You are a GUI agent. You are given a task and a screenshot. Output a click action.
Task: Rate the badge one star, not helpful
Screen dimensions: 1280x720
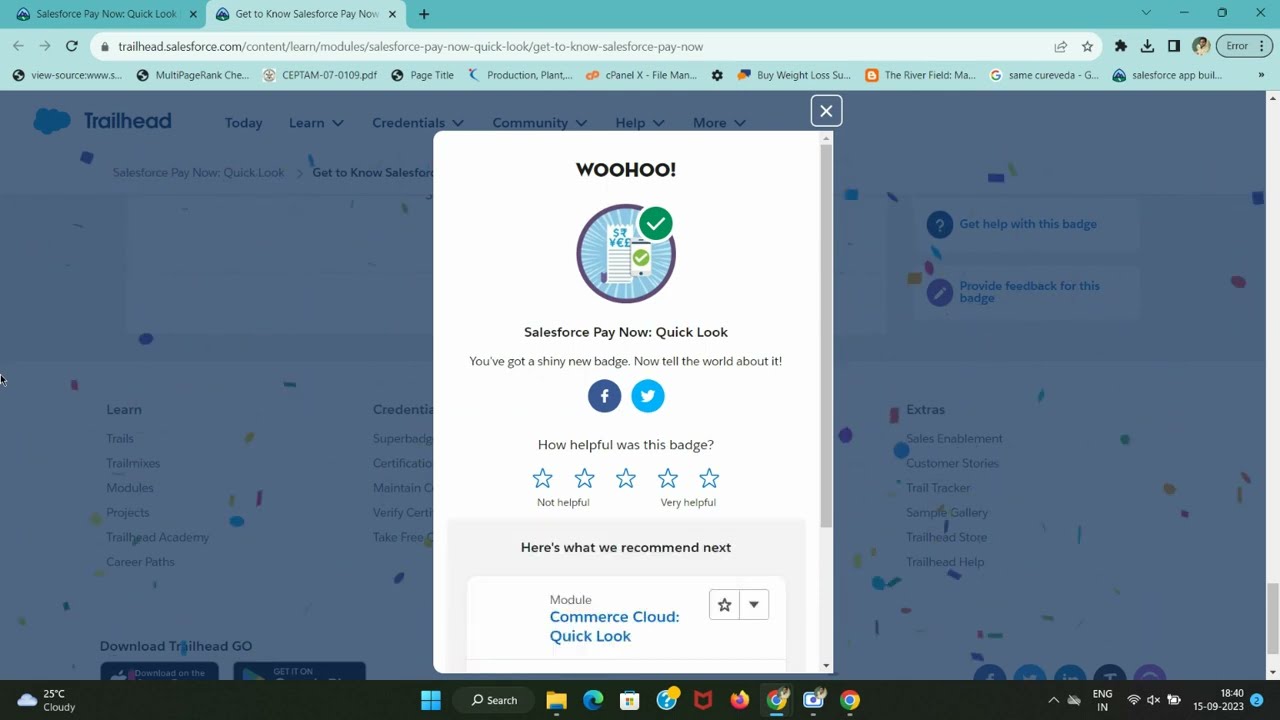click(542, 479)
